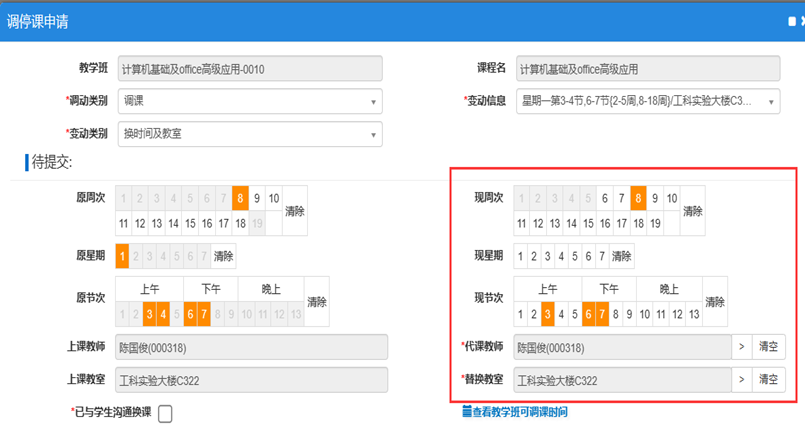This screenshot has width=805, height=436.
Task: Click 清空 button for 替换教室
Action: click(x=768, y=380)
